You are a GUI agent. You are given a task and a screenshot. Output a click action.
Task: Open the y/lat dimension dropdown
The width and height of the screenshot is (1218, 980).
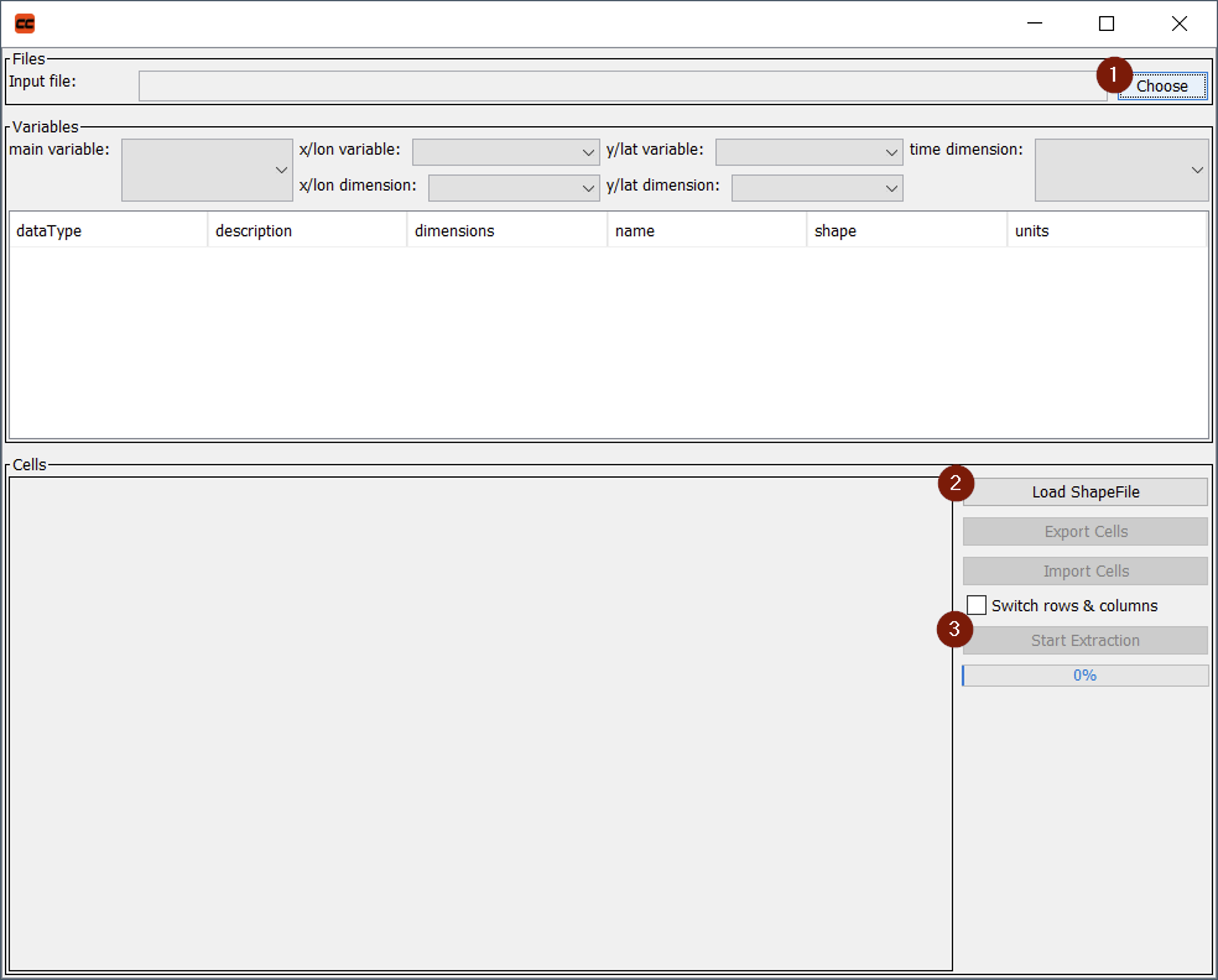click(817, 188)
